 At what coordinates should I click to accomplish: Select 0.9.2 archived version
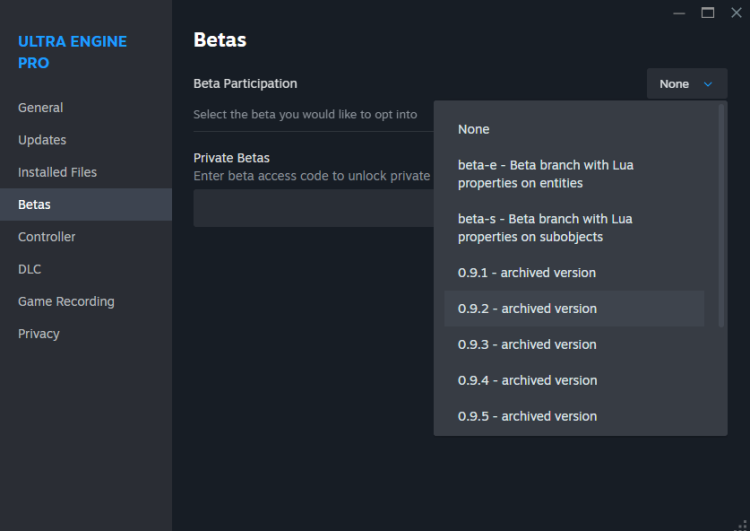pyautogui.click(x=527, y=309)
